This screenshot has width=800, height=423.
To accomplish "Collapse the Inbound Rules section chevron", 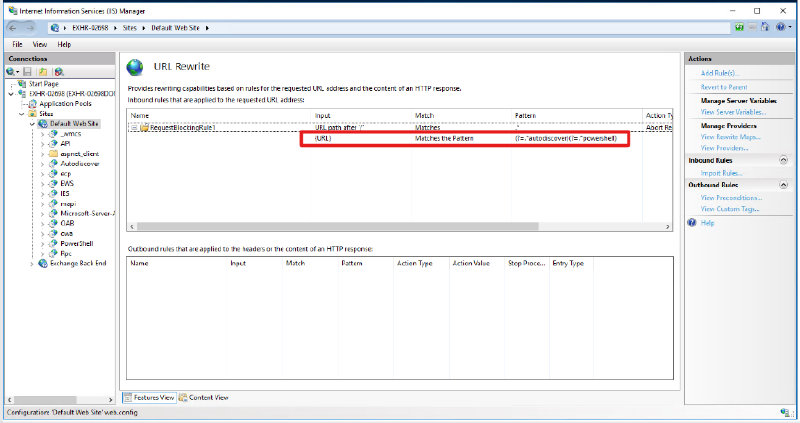I will click(782, 160).
